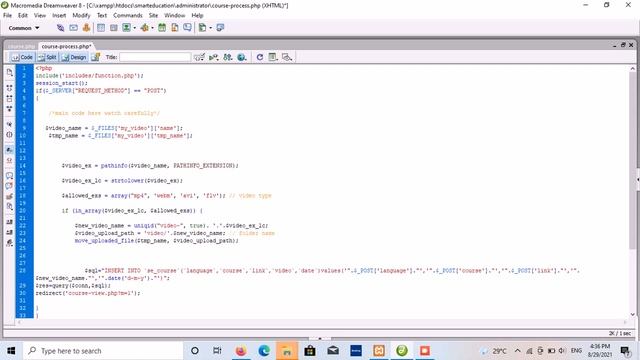Open the Preview in Browser globe menu
Image resolution: width=640 pixels, height=360 pixels.
pyautogui.click(x=242, y=57)
